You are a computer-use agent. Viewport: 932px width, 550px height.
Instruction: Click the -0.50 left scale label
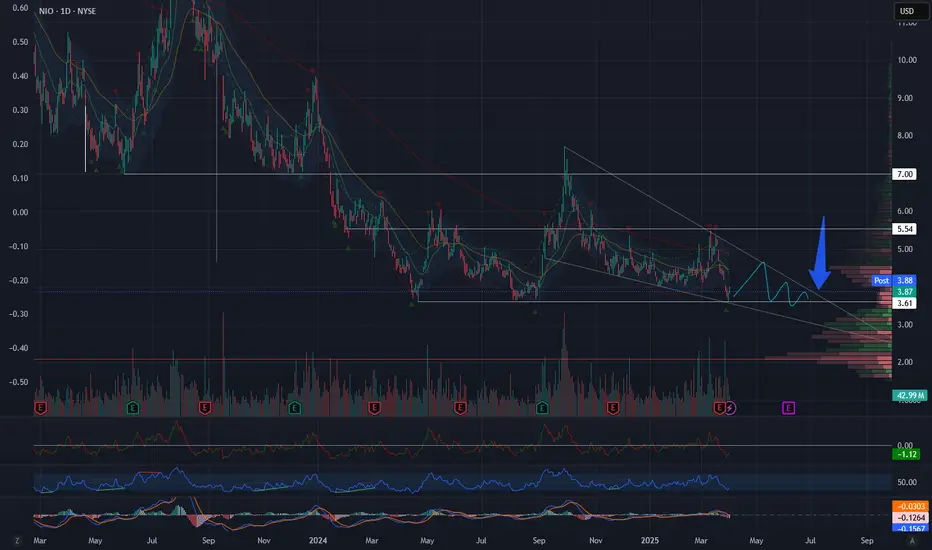[x=18, y=382]
